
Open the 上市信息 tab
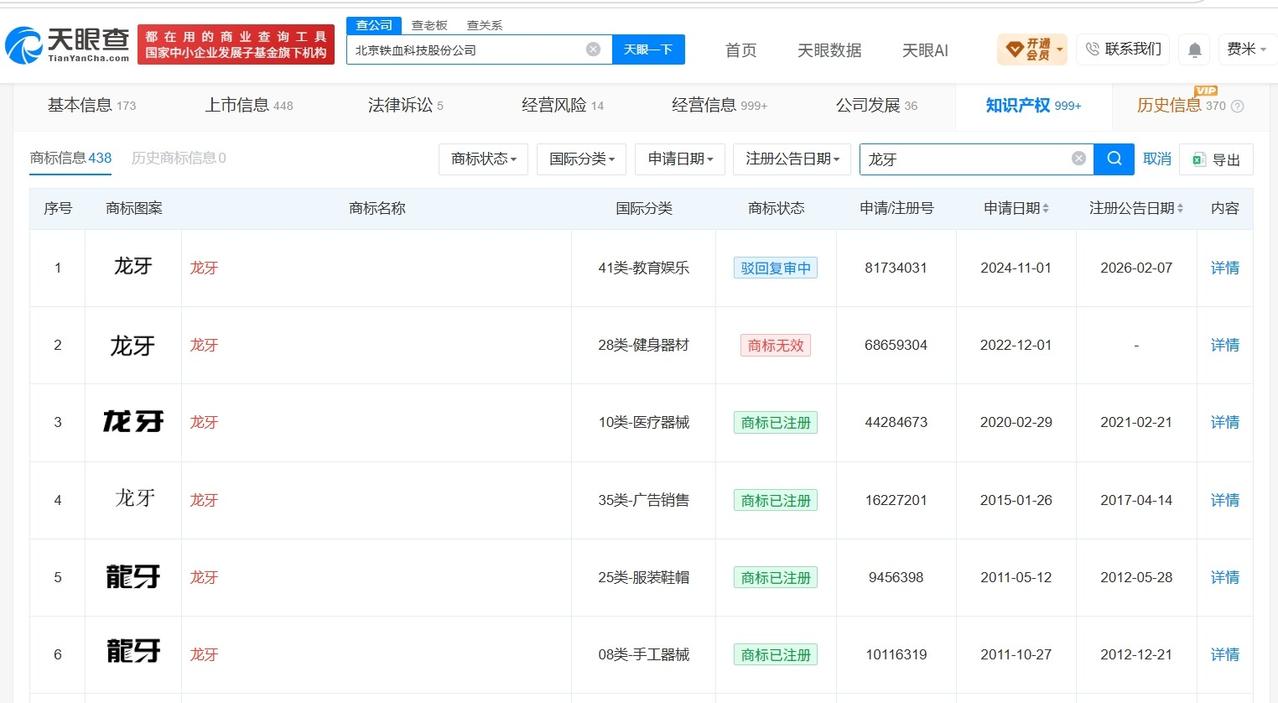[249, 105]
